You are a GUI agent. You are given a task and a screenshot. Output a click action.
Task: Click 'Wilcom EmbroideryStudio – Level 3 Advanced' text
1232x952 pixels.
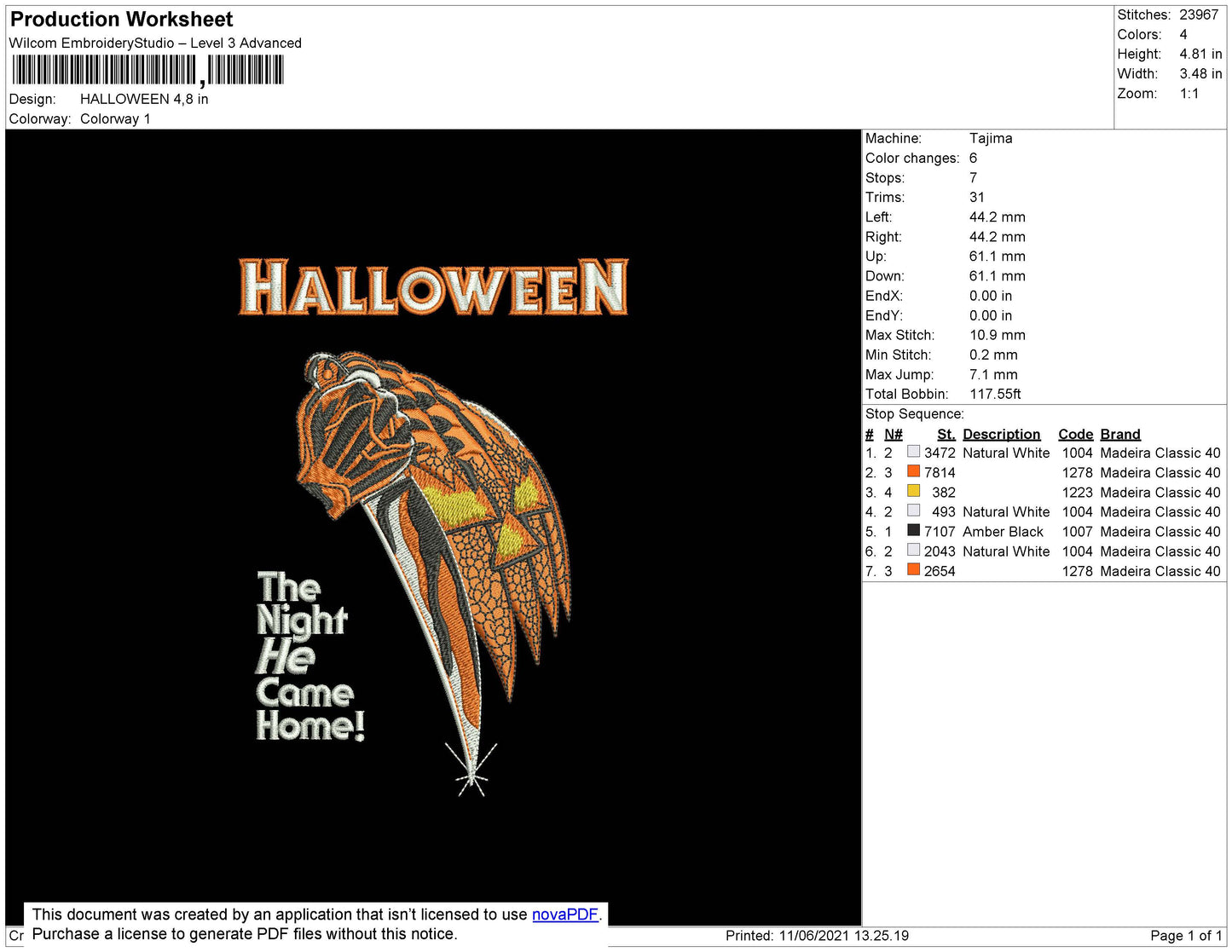tap(155, 43)
